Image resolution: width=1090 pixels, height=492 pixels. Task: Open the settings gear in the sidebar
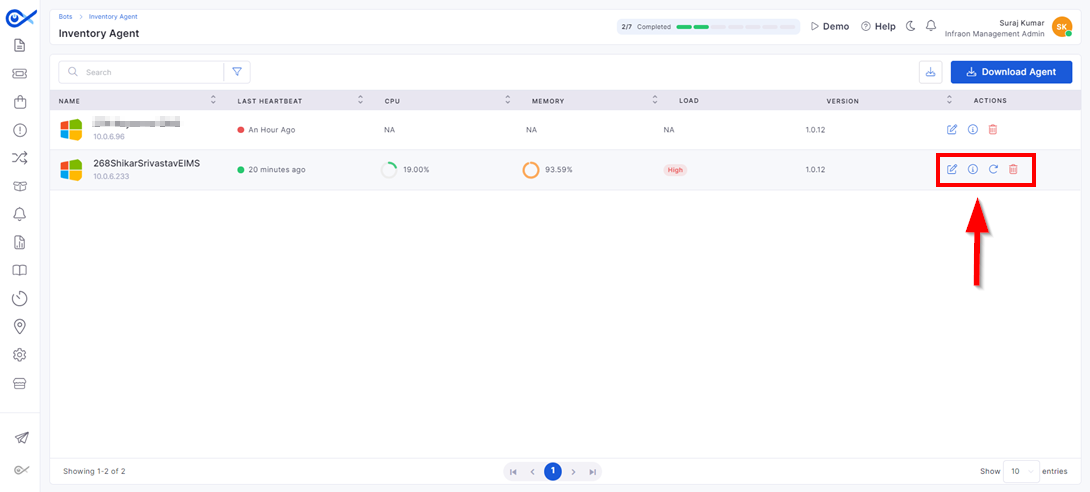19,355
